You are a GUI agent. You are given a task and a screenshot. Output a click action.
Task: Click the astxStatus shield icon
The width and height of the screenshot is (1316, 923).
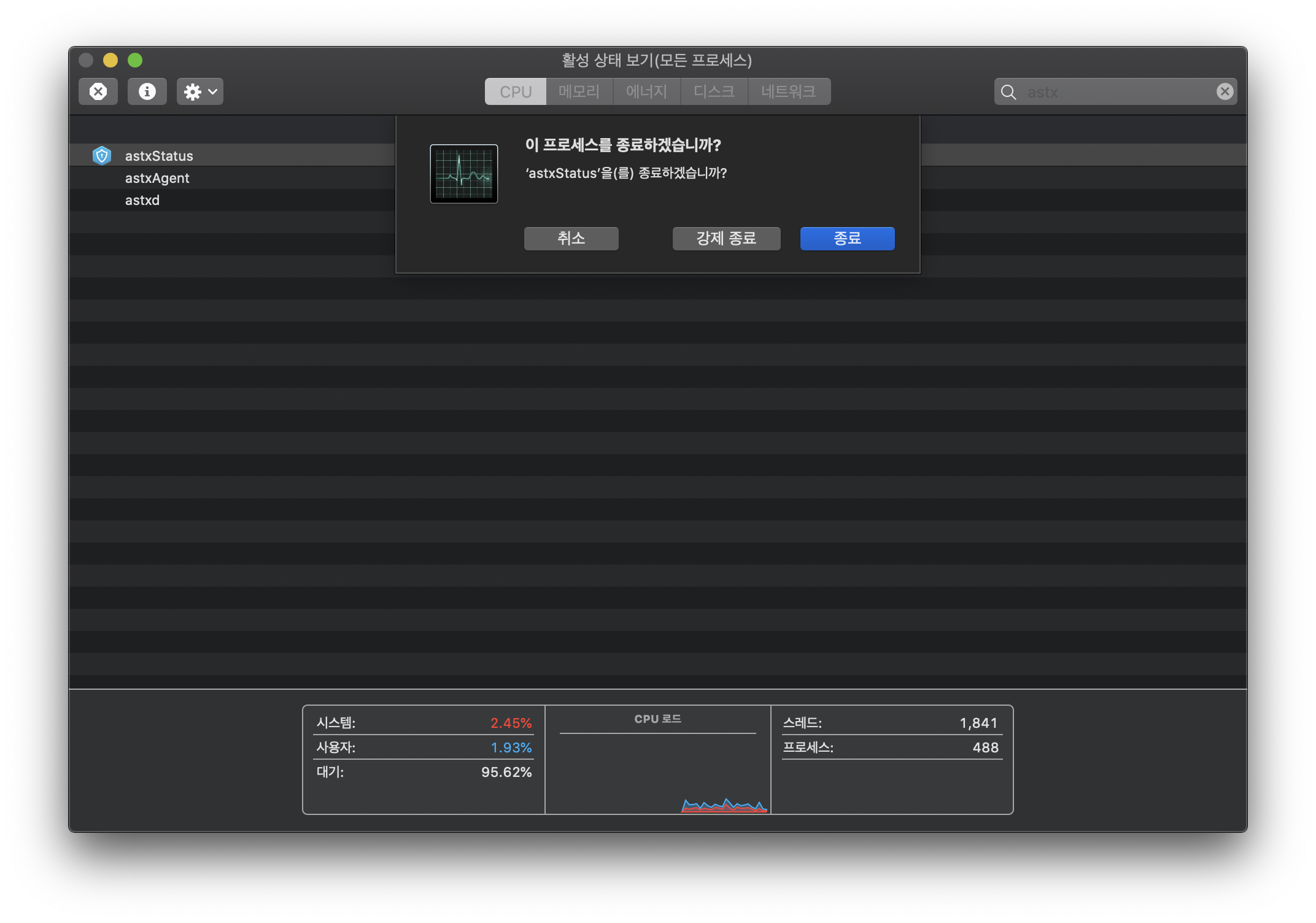[x=102, y=156]
